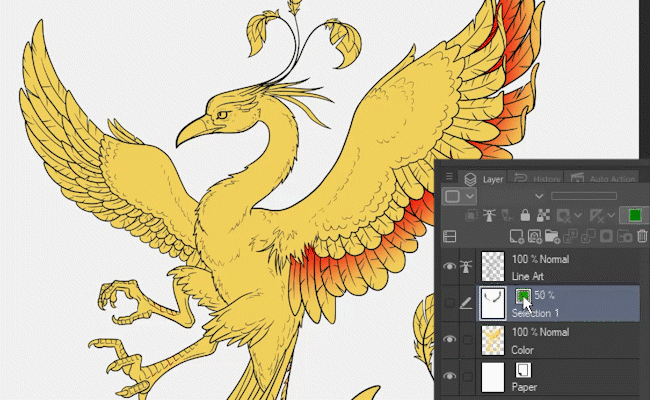Screen dimensions: 650x400
Task: Click the Merge with Layer Below icon
Action: pyautogui.click(x=588, y=236)
